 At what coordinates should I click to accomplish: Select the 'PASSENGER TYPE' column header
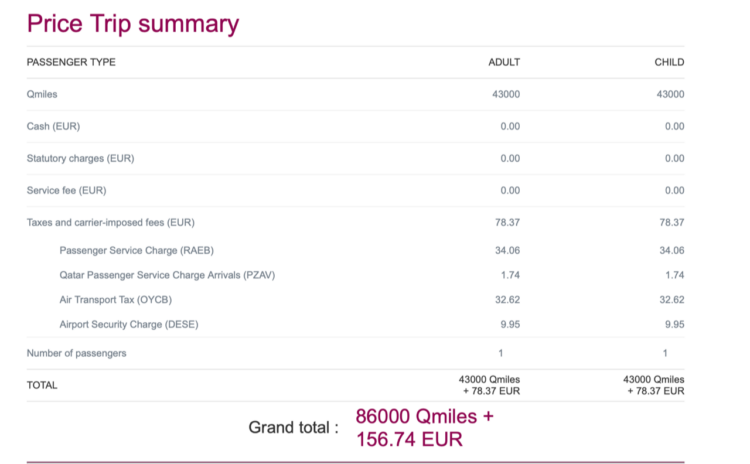[x=71, y=62]
